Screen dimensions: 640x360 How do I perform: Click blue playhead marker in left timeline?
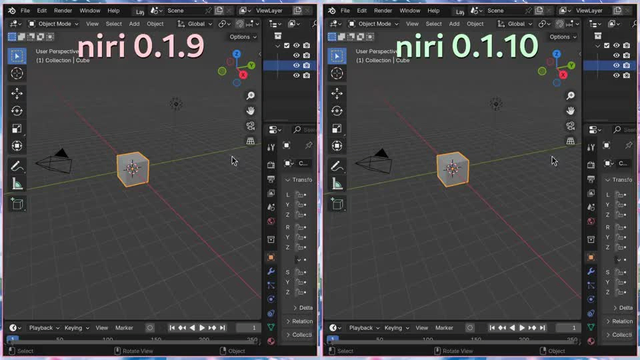tap(13, 339)
